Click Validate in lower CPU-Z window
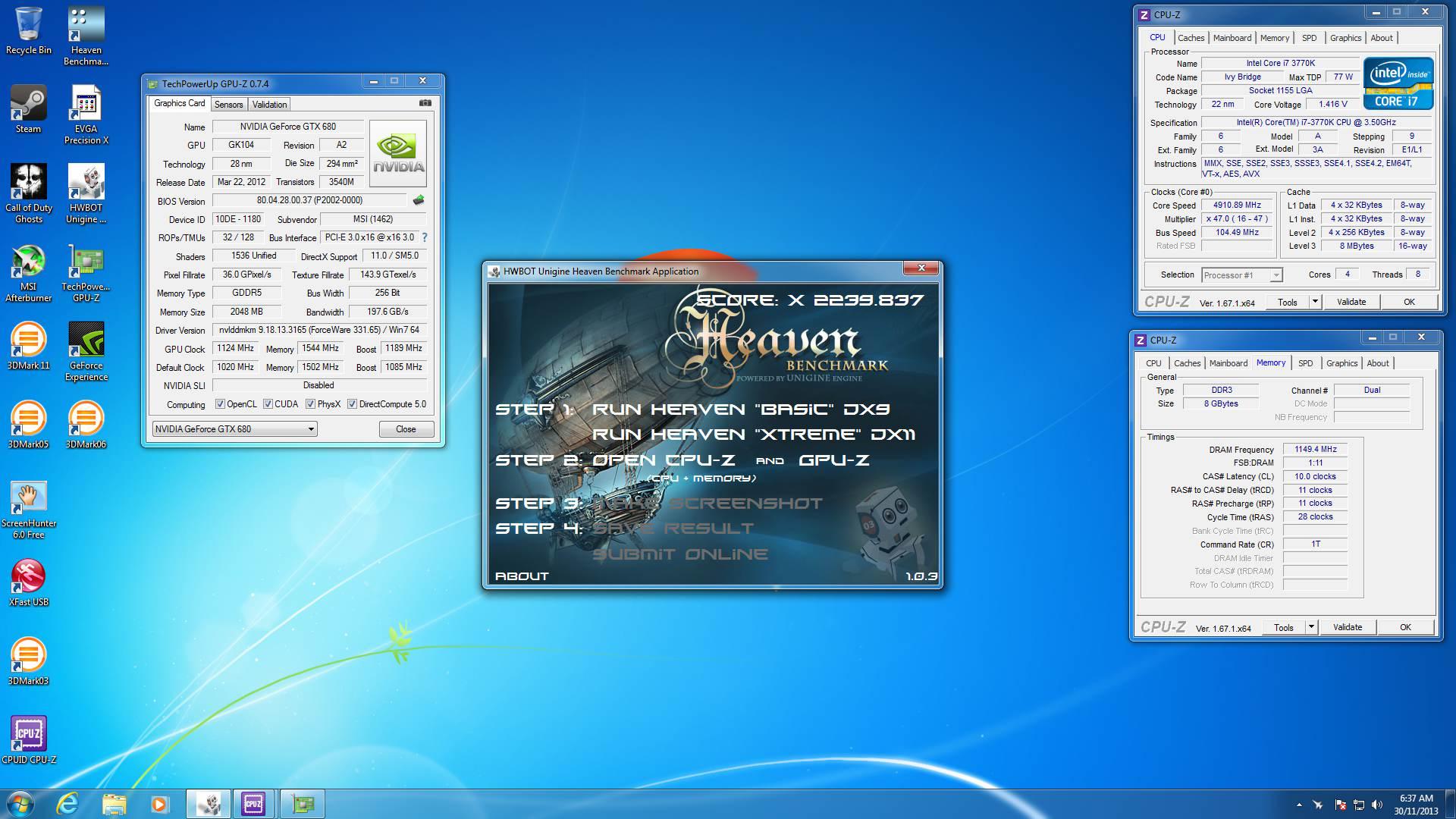The height and width of the screenshot is (819, 1456). coord(1347,627)
